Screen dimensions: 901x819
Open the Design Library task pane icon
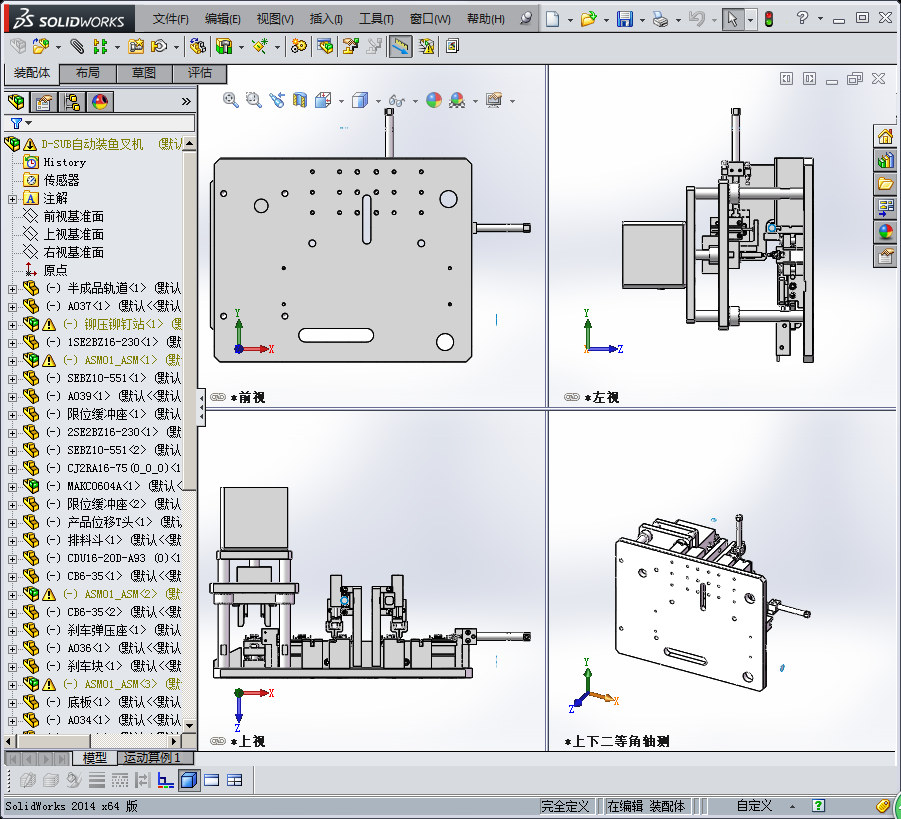pyautogui.click(x=885, y=160)
